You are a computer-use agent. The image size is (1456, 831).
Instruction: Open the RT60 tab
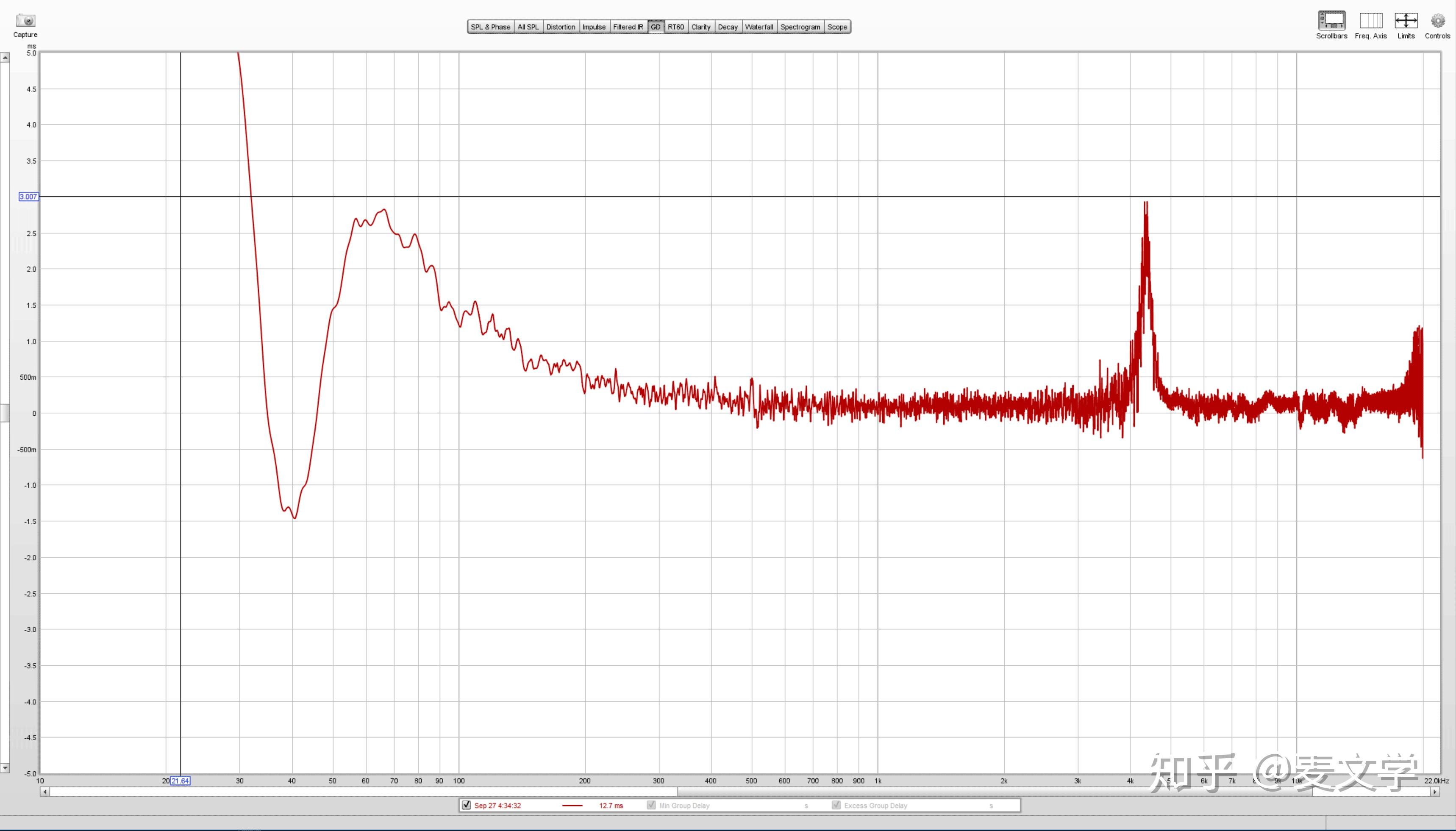click(x=675, y=27)
